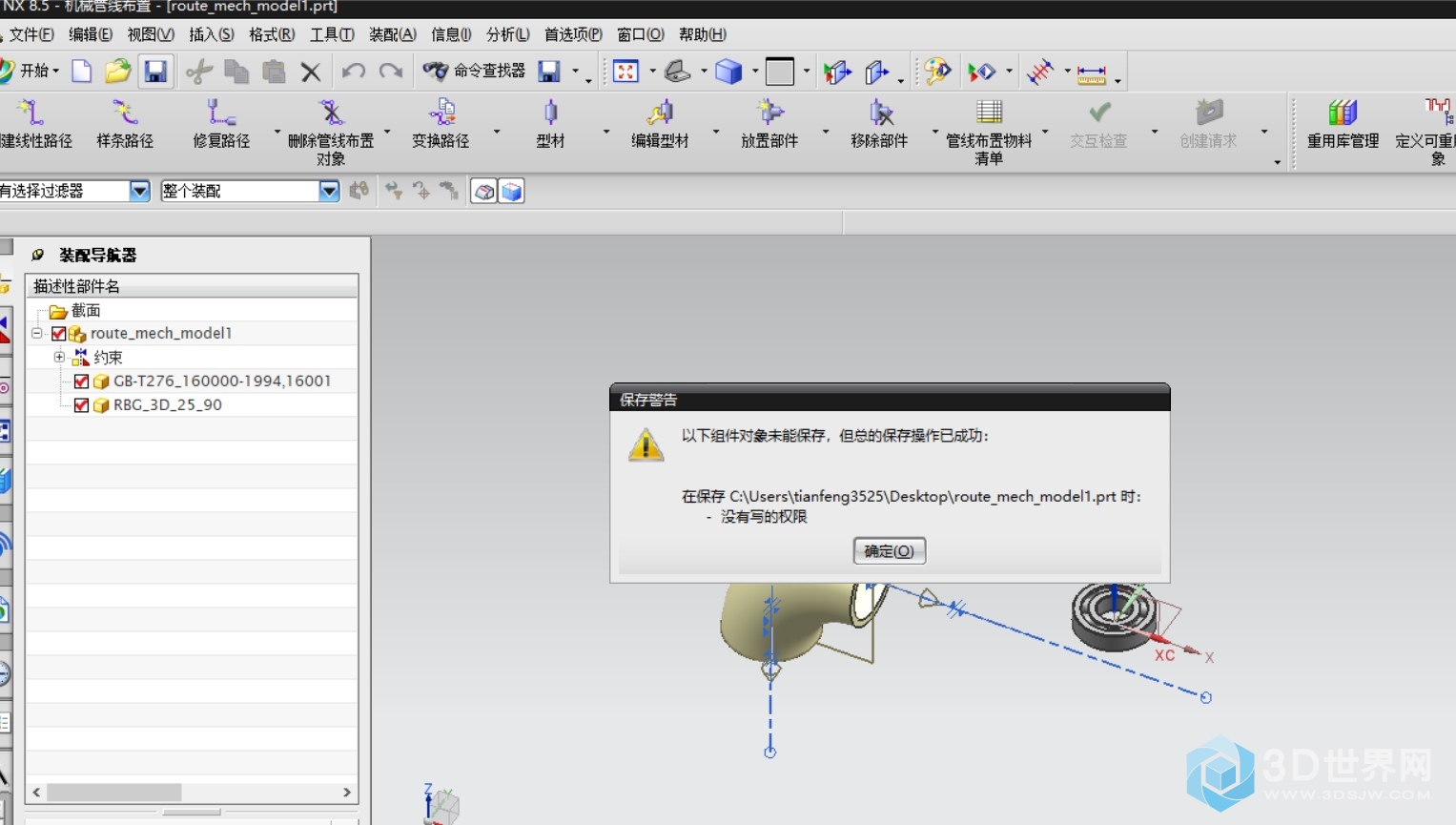Click the Fit view icon

click(625, 72)
